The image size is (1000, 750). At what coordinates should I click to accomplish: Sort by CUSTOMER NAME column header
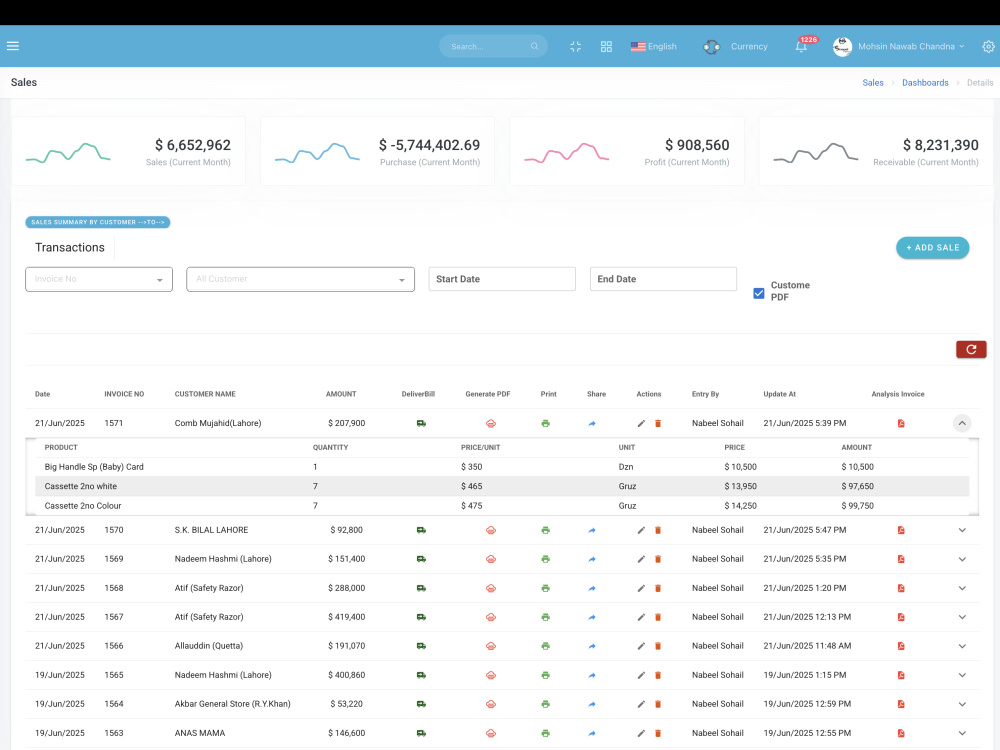pyautogui.click(x=205, y=394)
